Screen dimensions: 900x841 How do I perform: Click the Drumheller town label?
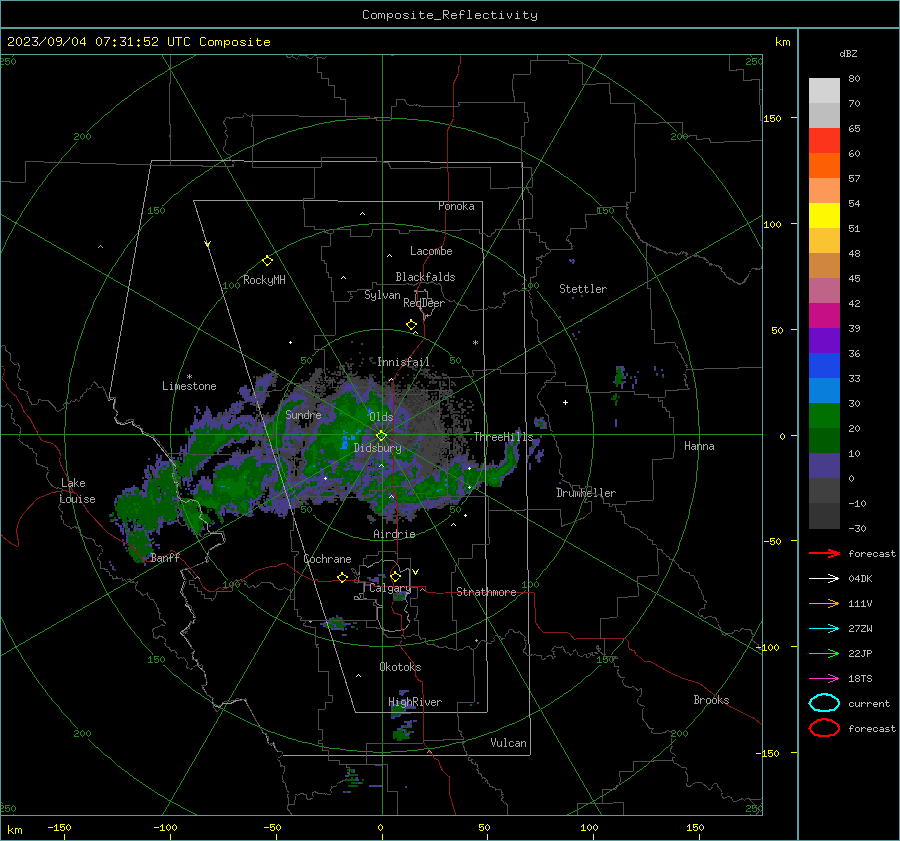[586, 493]
